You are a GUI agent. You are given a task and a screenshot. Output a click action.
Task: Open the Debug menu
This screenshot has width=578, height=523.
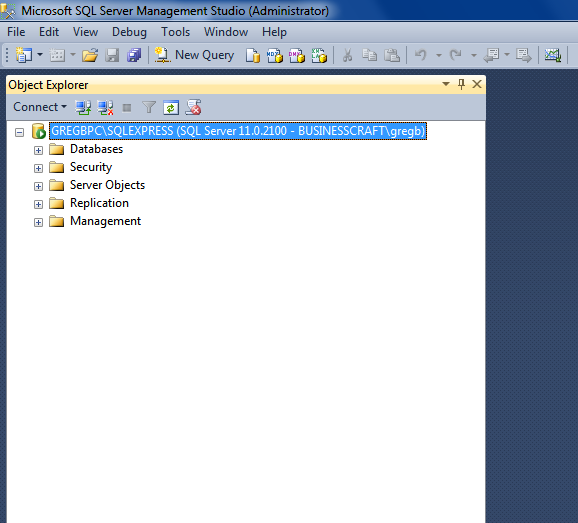[129, 32]
